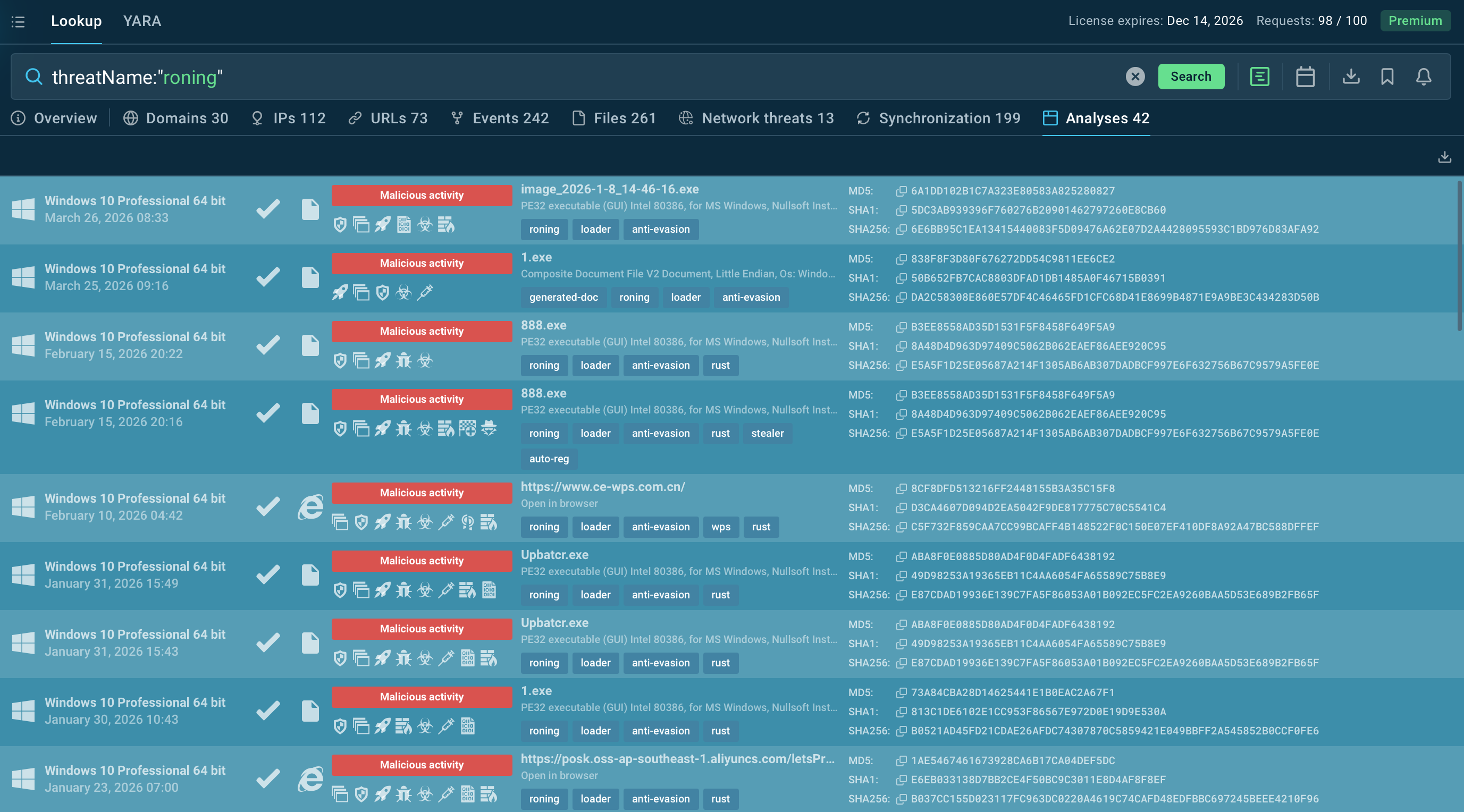Click the document file icon on the 1.exe row
The image size is (1464, 812).
(310, 277)
